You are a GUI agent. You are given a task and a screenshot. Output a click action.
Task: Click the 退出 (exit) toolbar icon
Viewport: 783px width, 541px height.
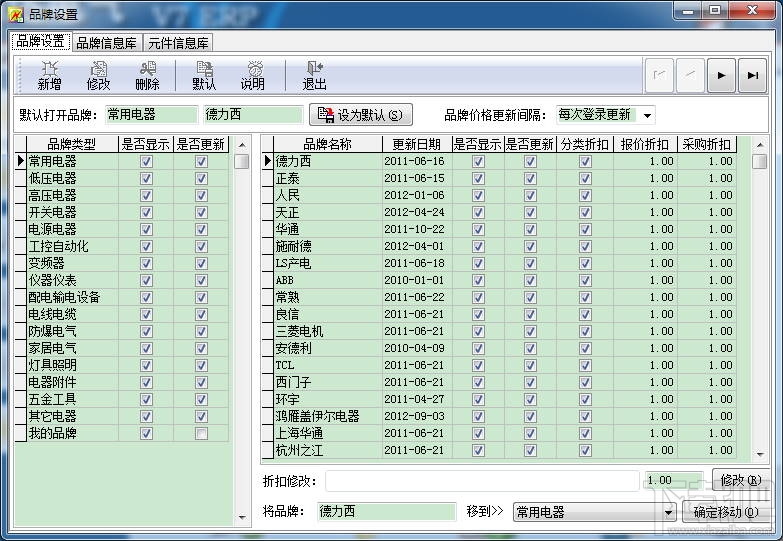pyautogui.click(x=314, y=76)
